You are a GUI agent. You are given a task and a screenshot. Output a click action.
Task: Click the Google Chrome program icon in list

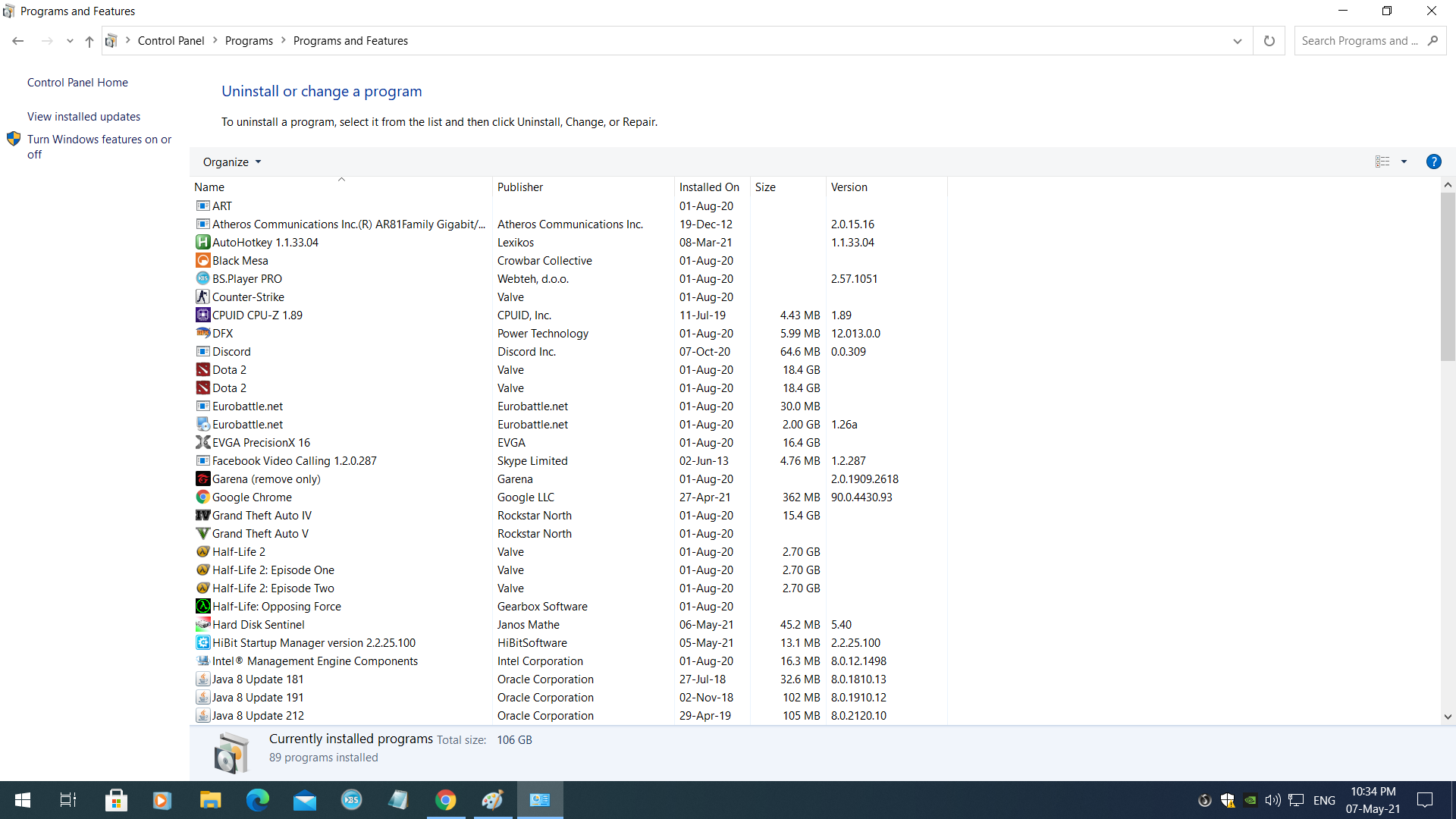pyautogui.click(x=202, y=497)
